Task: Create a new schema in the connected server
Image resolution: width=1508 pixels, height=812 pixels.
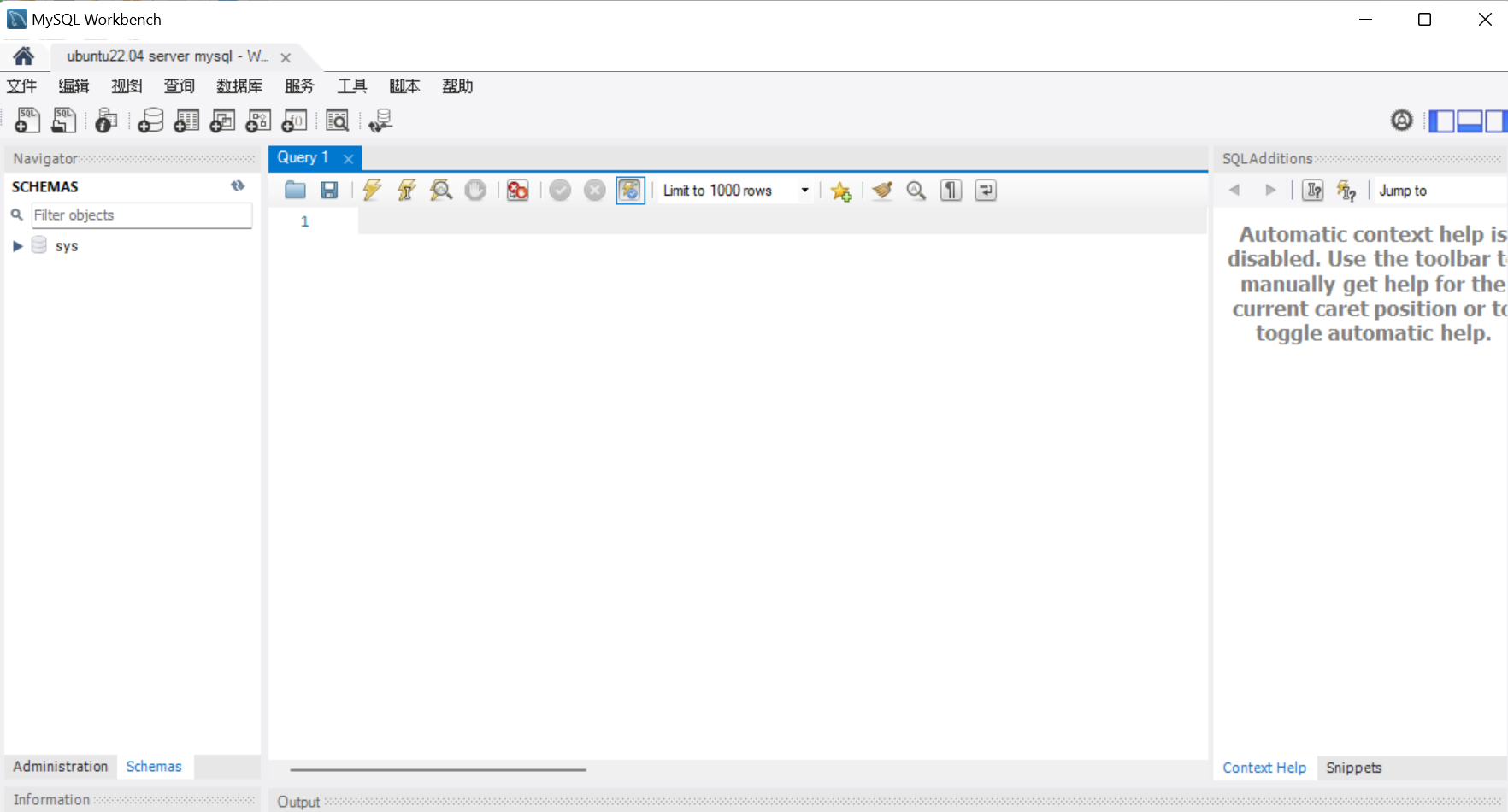Action: point(150,120)
